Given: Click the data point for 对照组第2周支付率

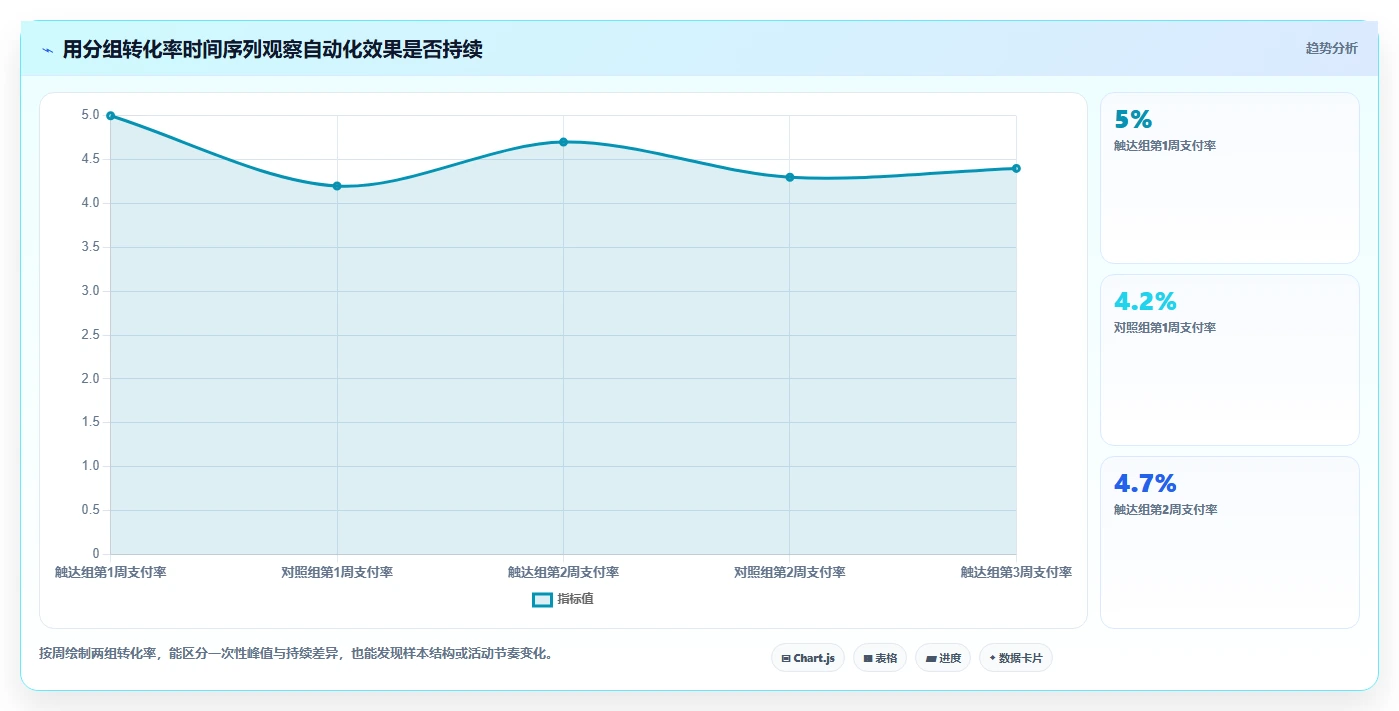Looking at the screenshot, I should click(790, 177).
